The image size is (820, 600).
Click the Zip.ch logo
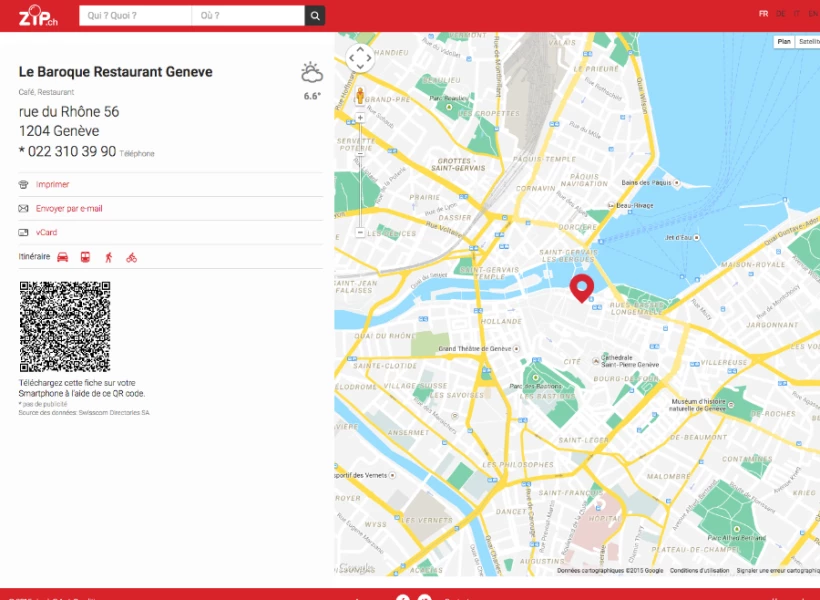pos(38,16)
